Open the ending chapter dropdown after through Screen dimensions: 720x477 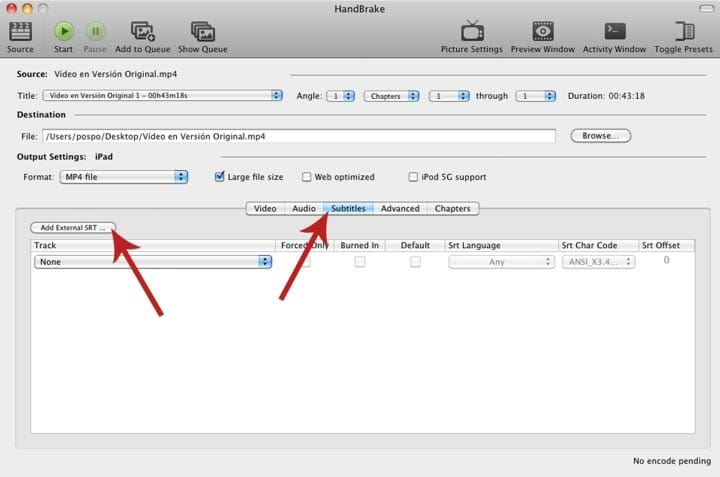pos(535,96)
